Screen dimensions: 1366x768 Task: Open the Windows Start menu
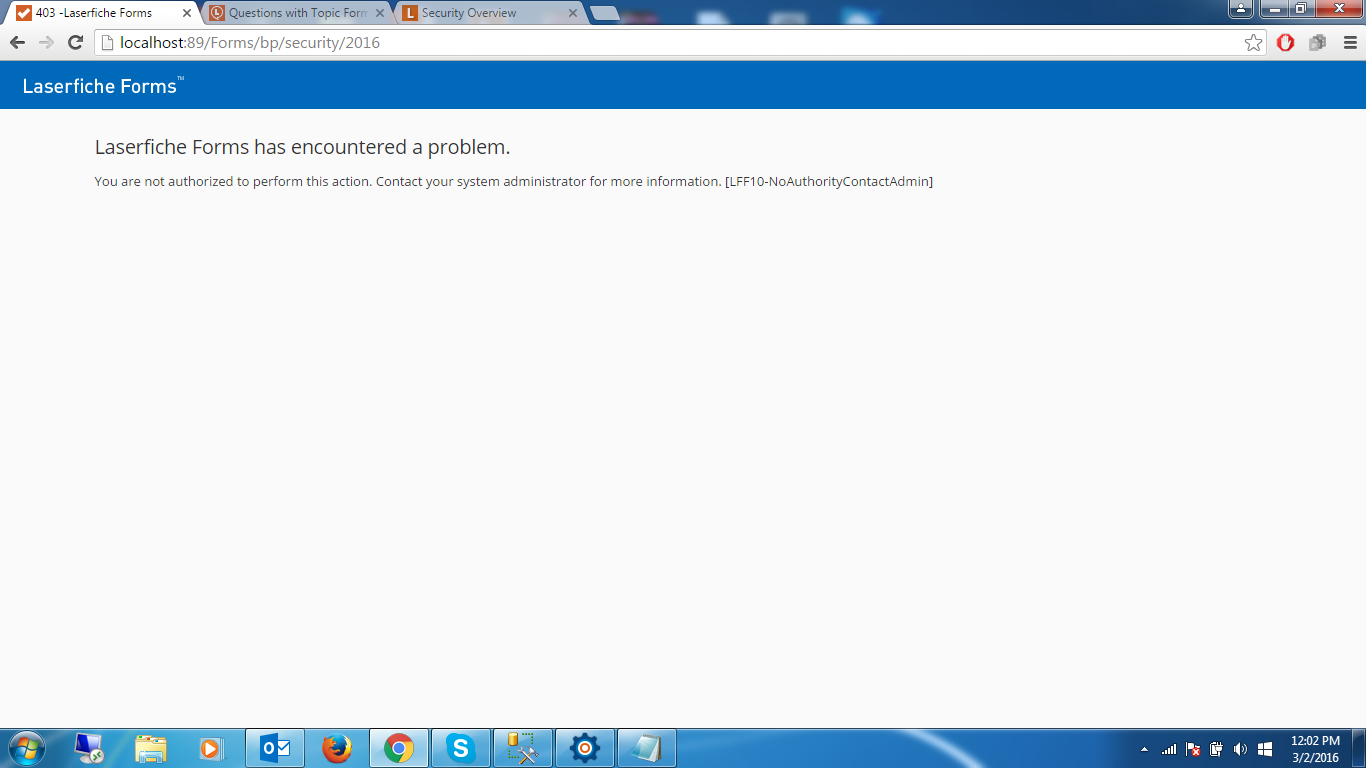(x=25, y=748)
